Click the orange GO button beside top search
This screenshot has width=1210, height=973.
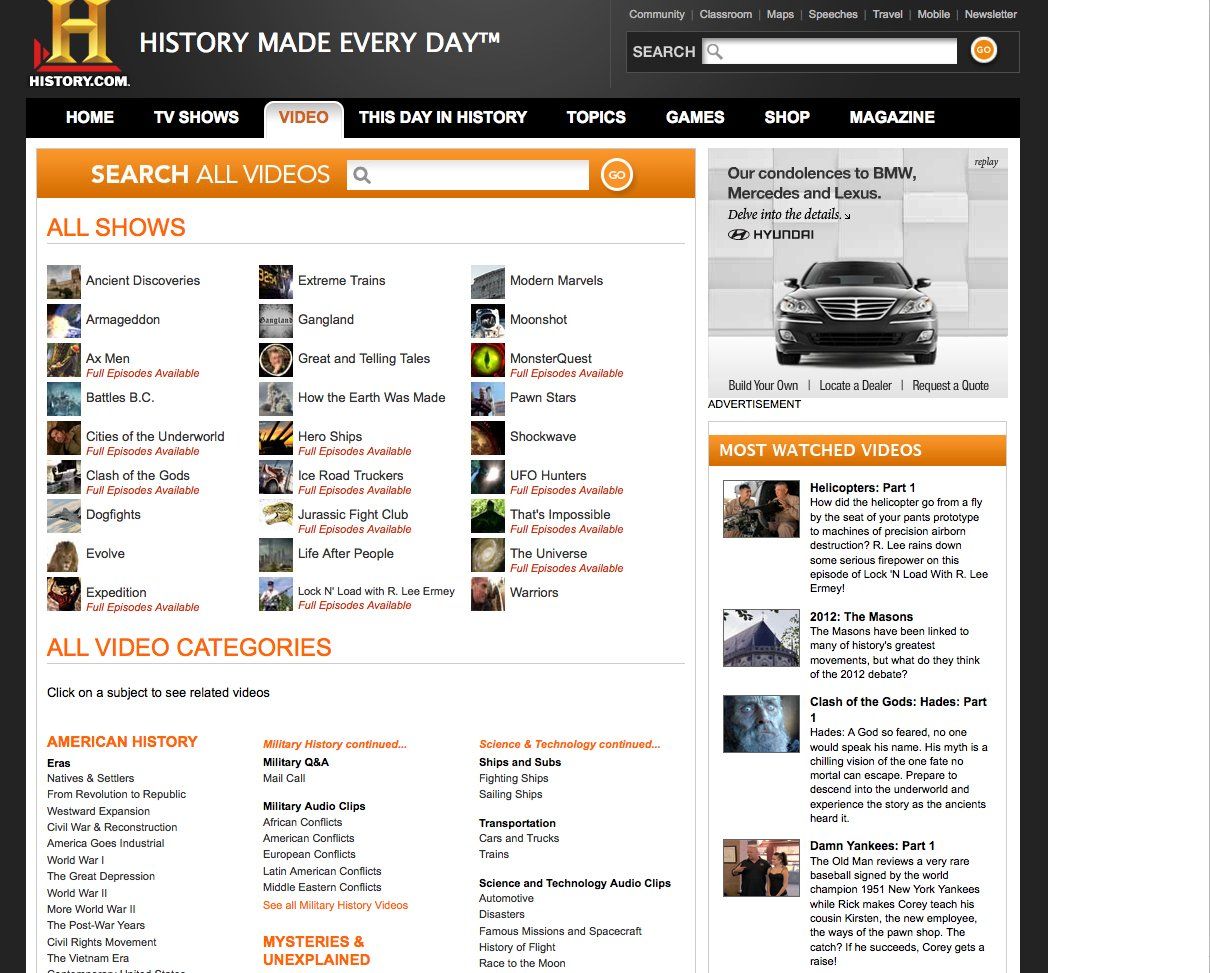pos(983,50)
